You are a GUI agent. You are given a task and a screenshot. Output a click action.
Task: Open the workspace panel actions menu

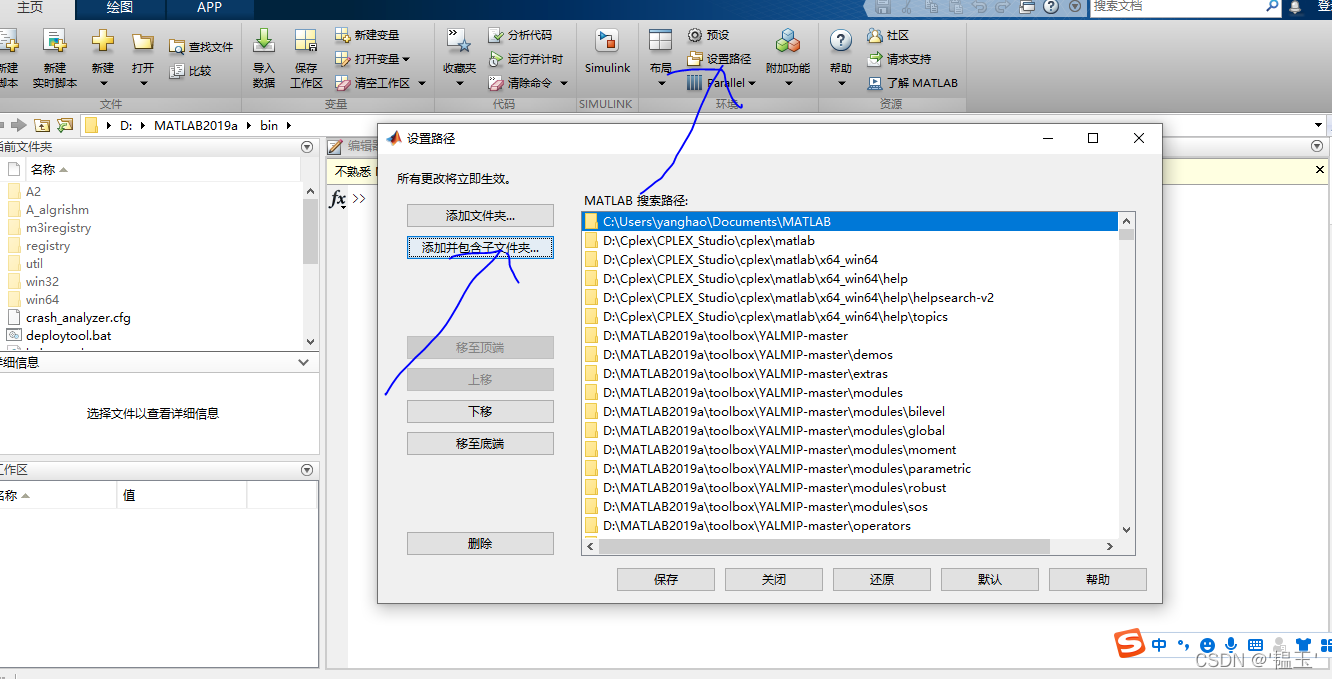tap(307, 470)
